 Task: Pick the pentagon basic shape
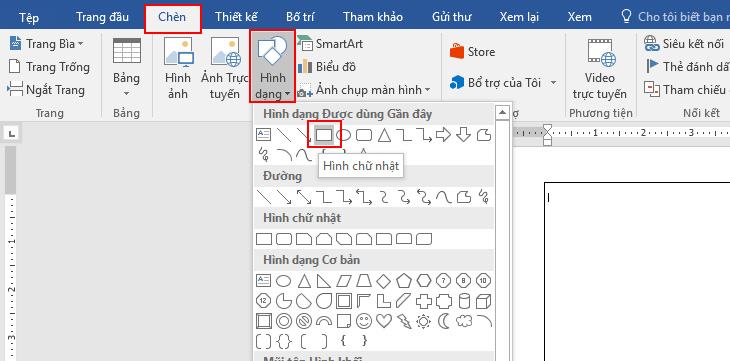pyautogui.click(x=404, y=281)
